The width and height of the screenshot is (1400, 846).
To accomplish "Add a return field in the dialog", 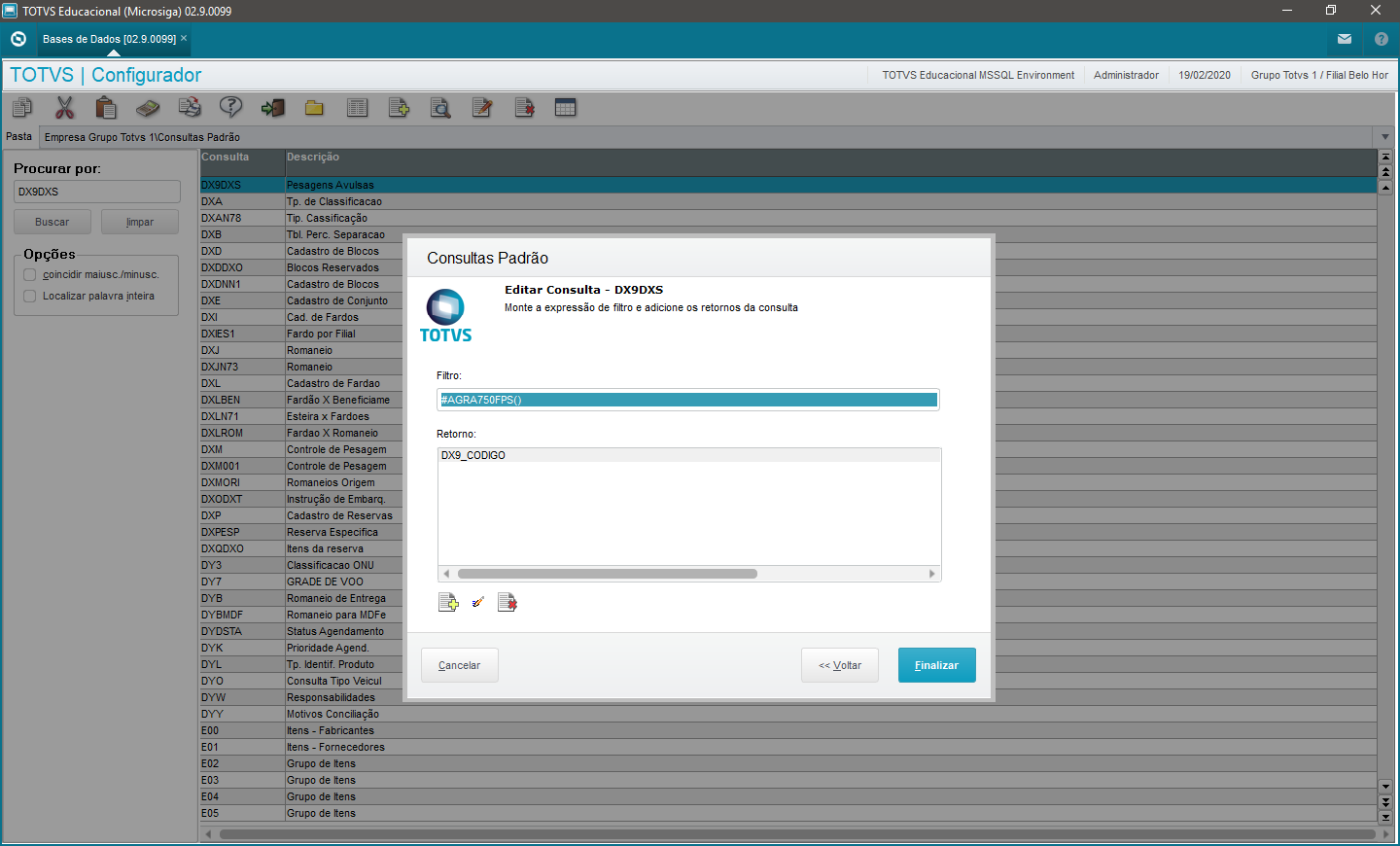I will click(x=448, y=603).
